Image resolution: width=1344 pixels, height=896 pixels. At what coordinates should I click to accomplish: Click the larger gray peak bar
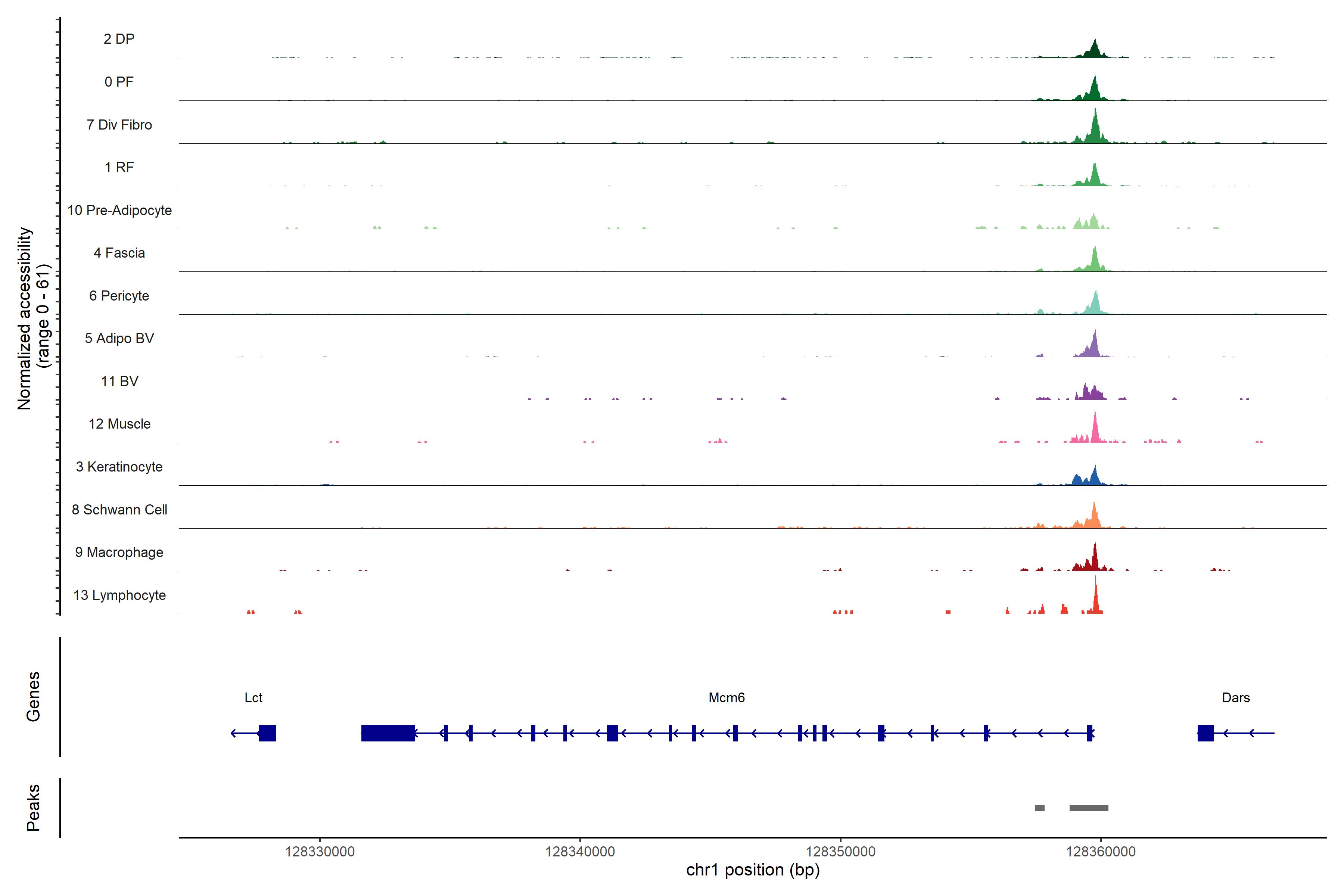click(x=1089, y=808)
